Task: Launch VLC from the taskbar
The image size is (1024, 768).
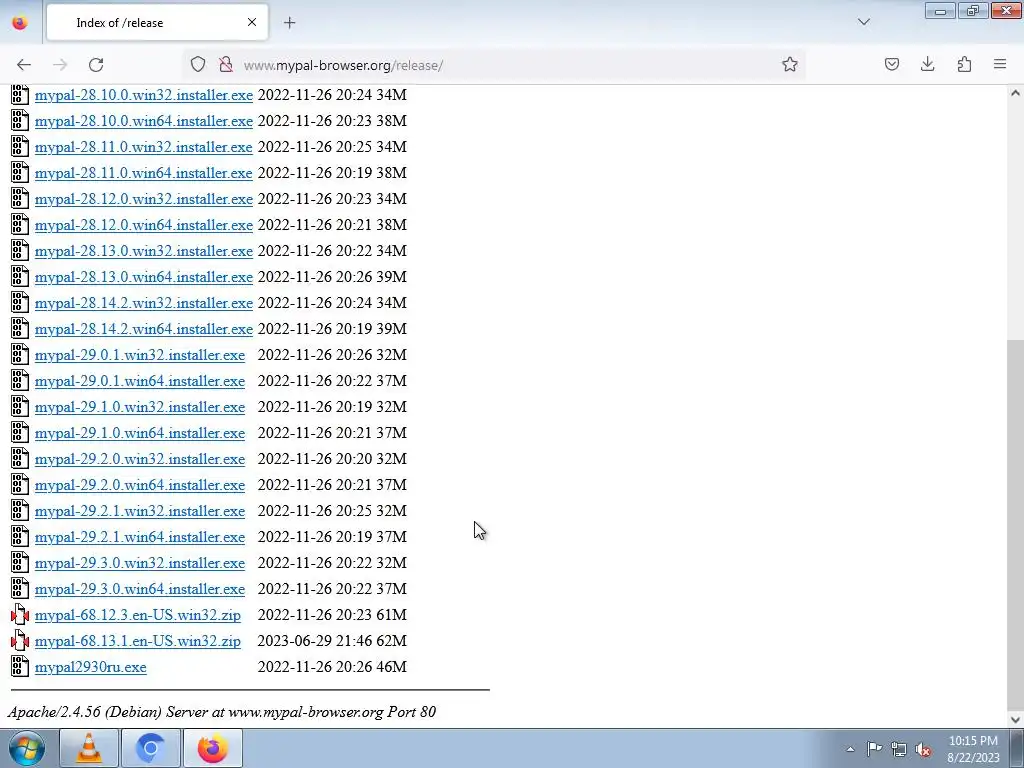Action: 89,748
